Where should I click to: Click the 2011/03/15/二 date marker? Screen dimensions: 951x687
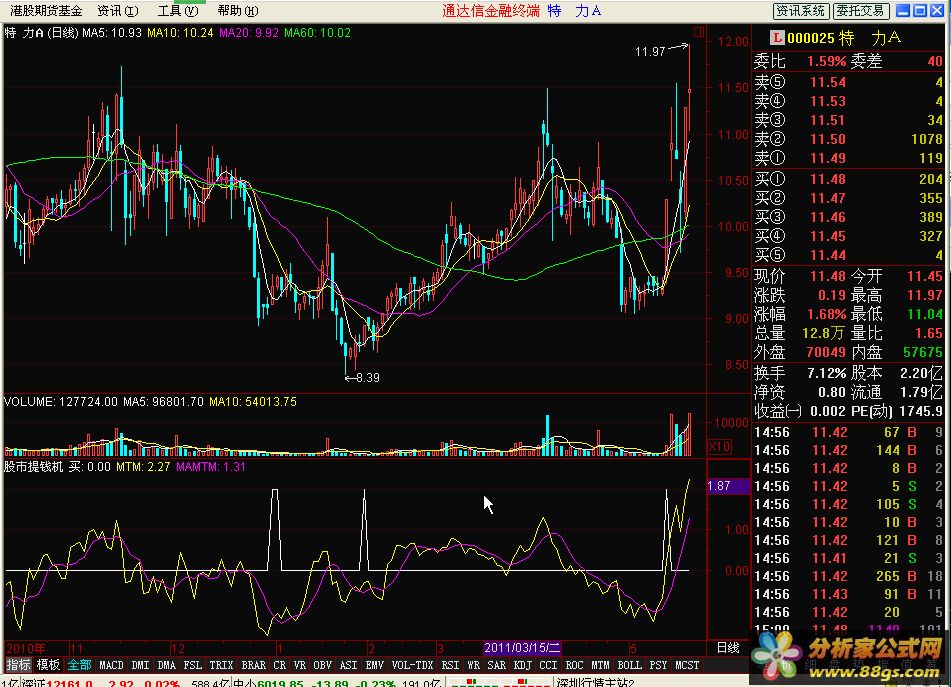522,648
